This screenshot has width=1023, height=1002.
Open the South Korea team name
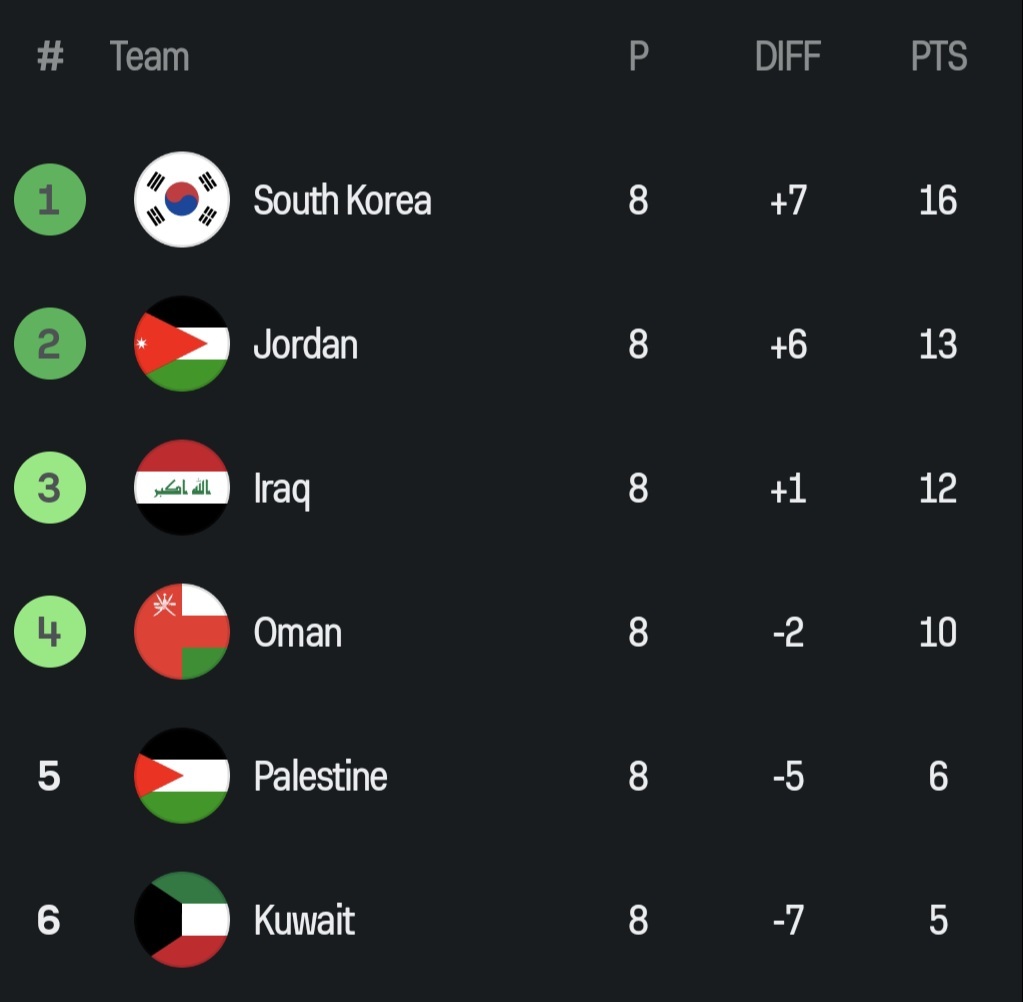coord(342,200)
